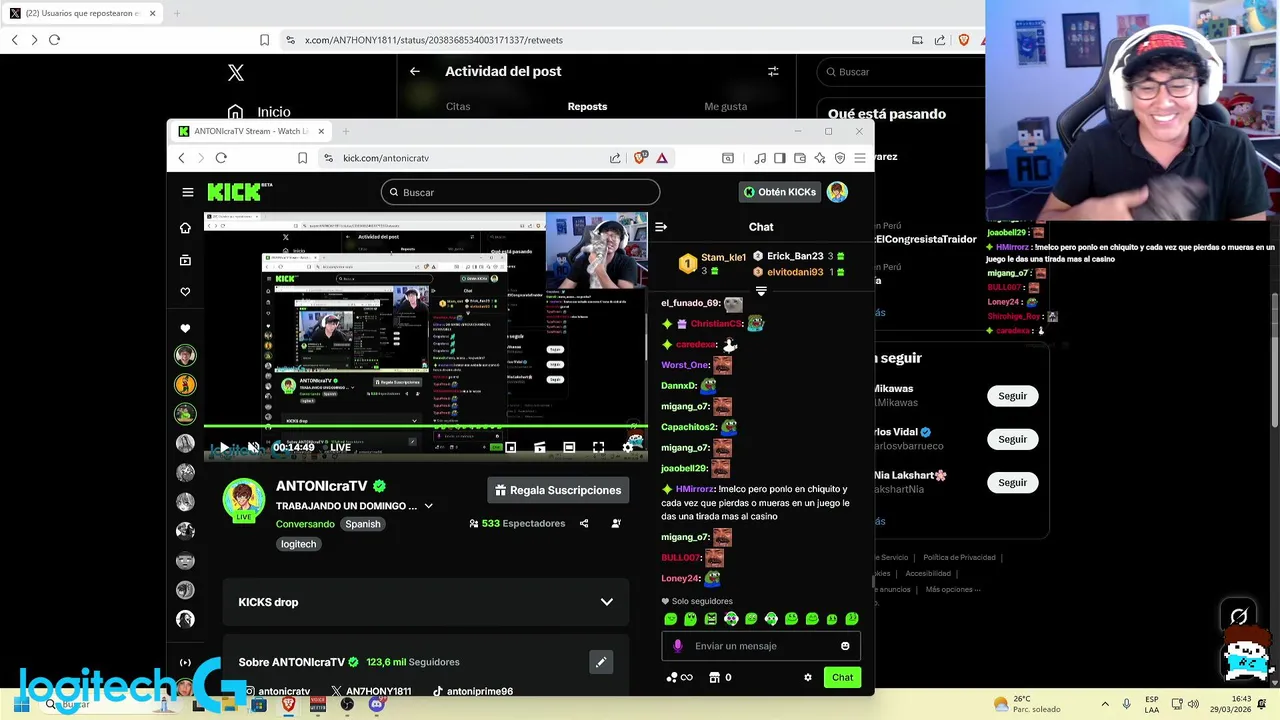Select the ANTONIcraTV Stream browser tab
The width and height of the screenshot is (1280, 720).
point(250,131)
